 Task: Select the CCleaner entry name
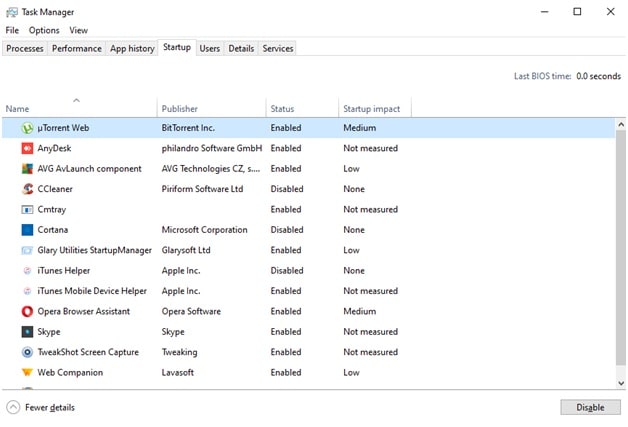click(x=55, y=189)
